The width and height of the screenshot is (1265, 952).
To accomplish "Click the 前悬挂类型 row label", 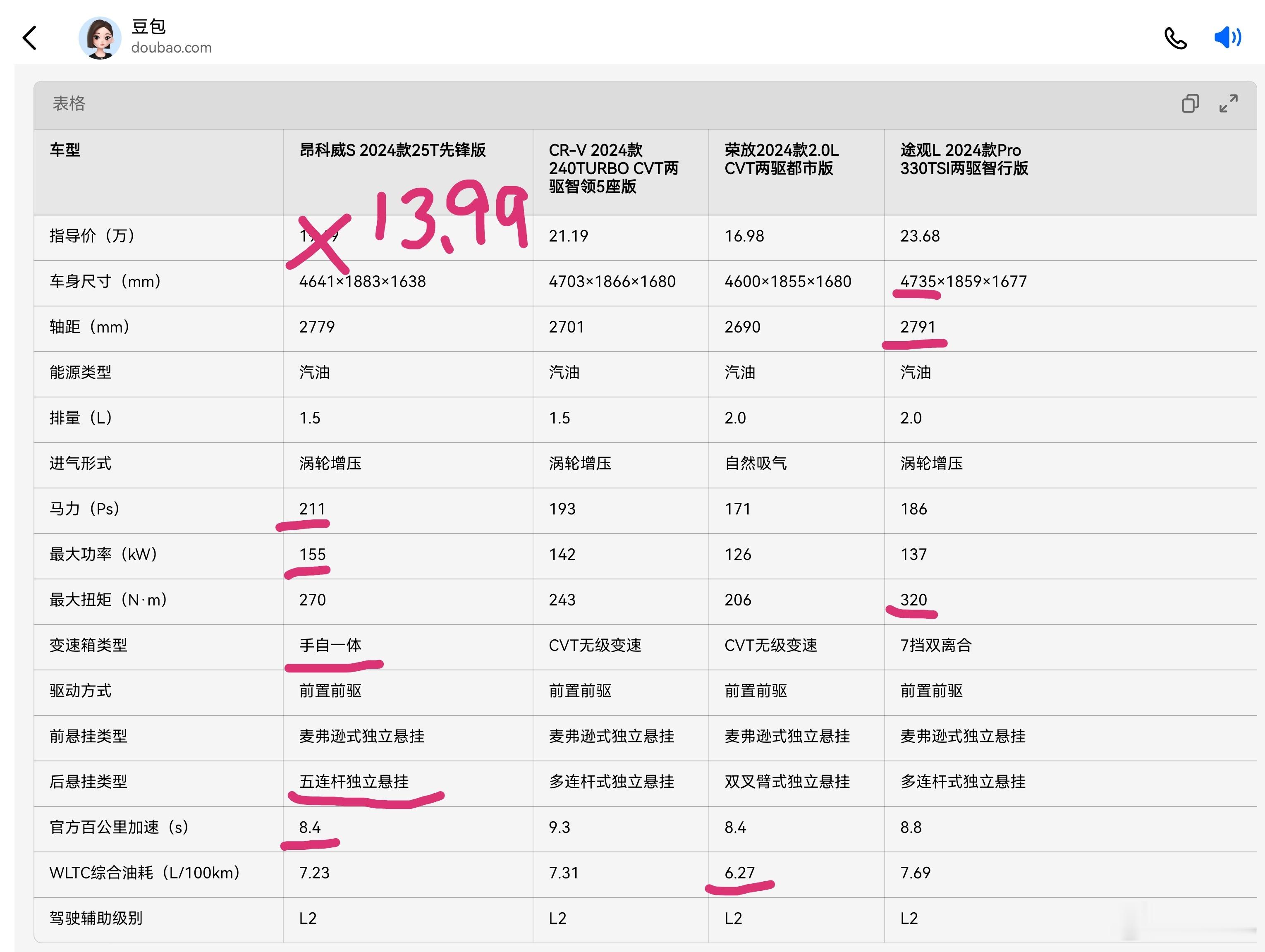I will (88, 736).
